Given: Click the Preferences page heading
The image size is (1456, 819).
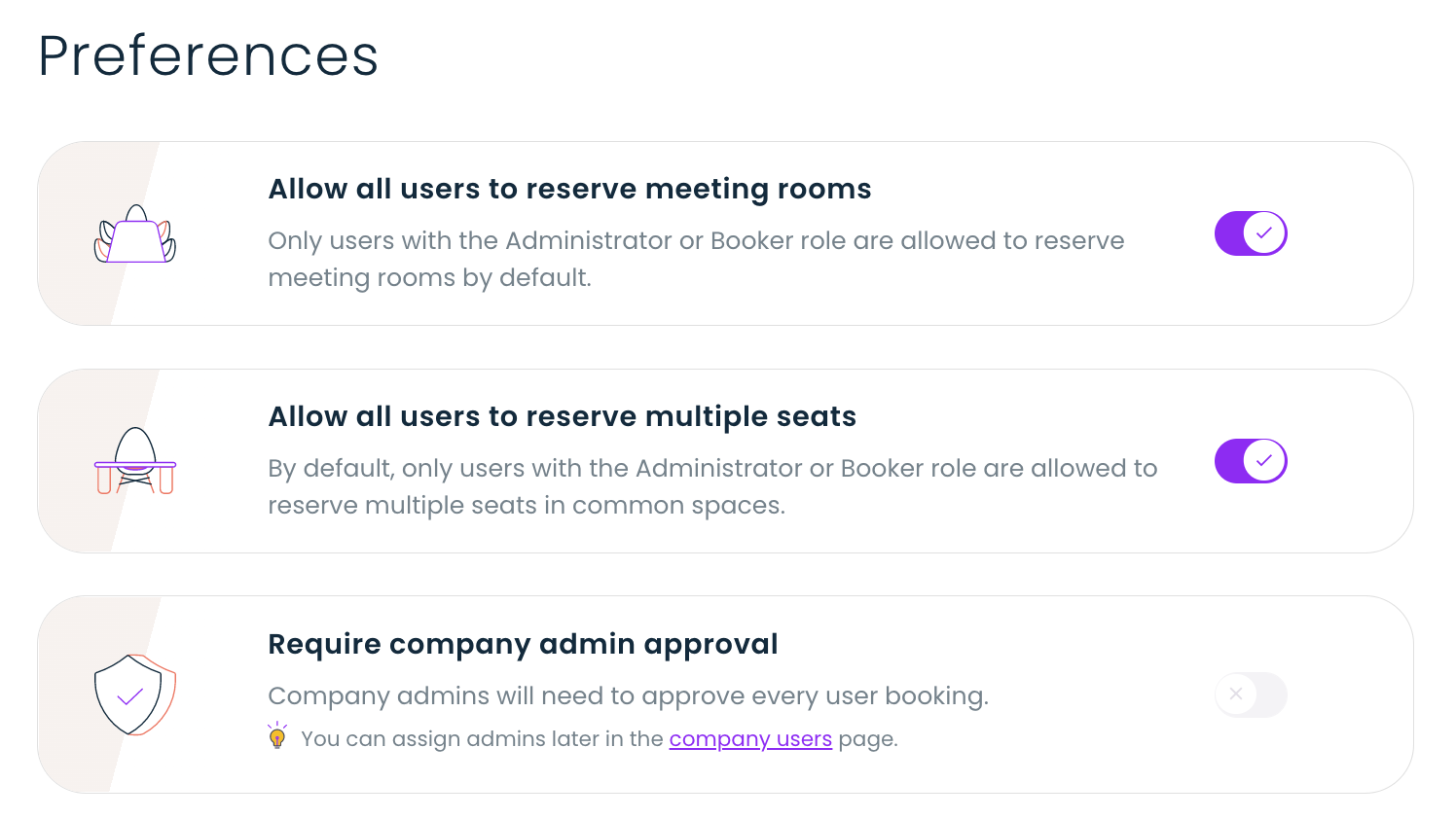Looking at the screenshot, I should click(207, 56).
